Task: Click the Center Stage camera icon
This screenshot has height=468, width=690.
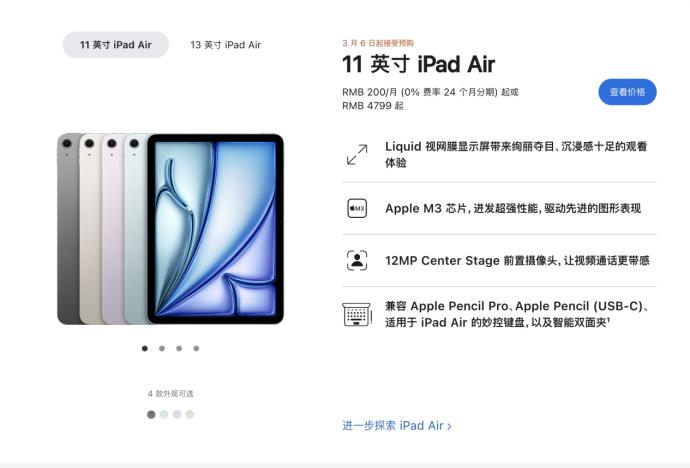Action: click(x=357, y=260)
